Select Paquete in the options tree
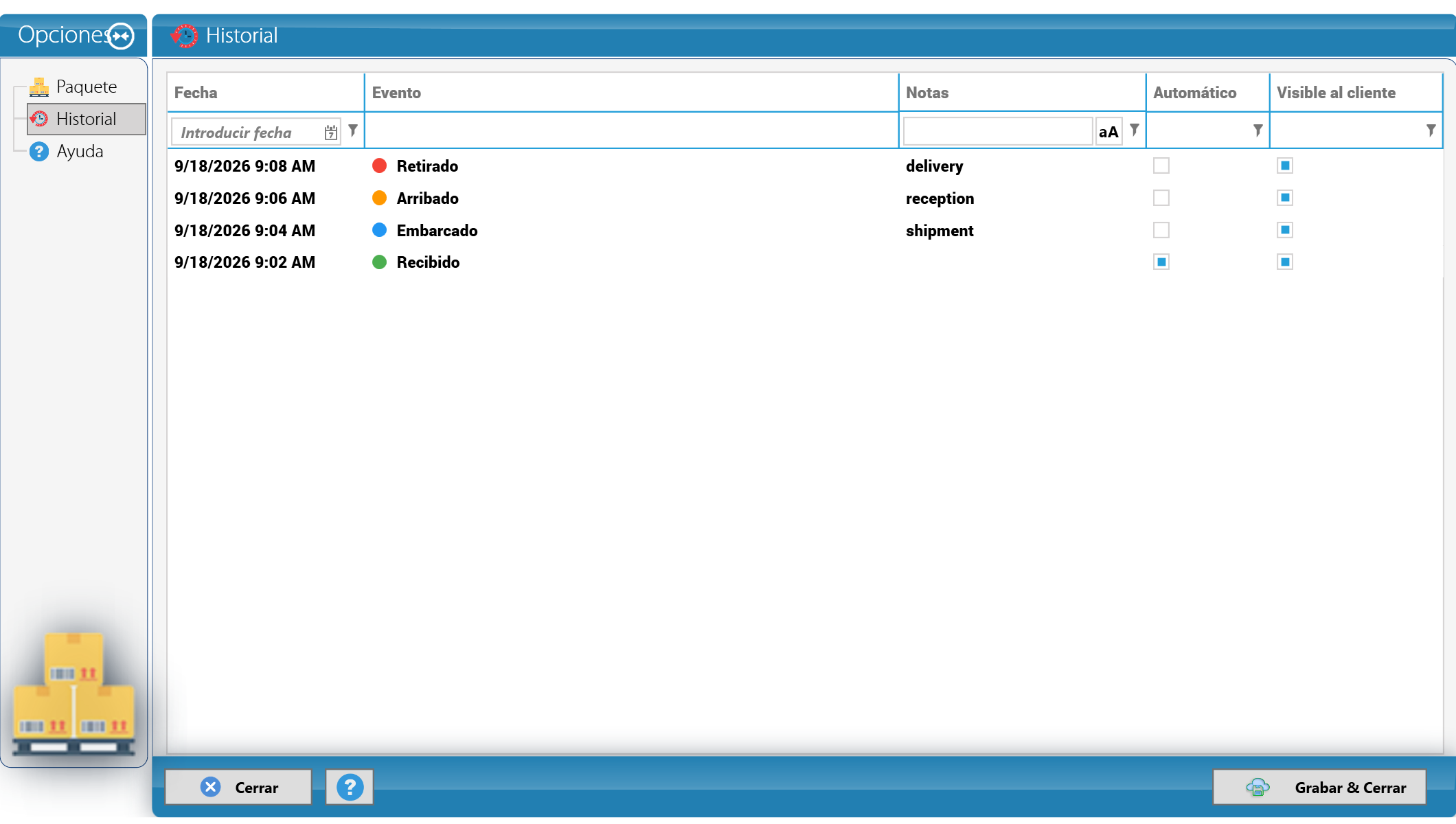The width and height of the screenshot is (1456, 824). pos(87,87)
